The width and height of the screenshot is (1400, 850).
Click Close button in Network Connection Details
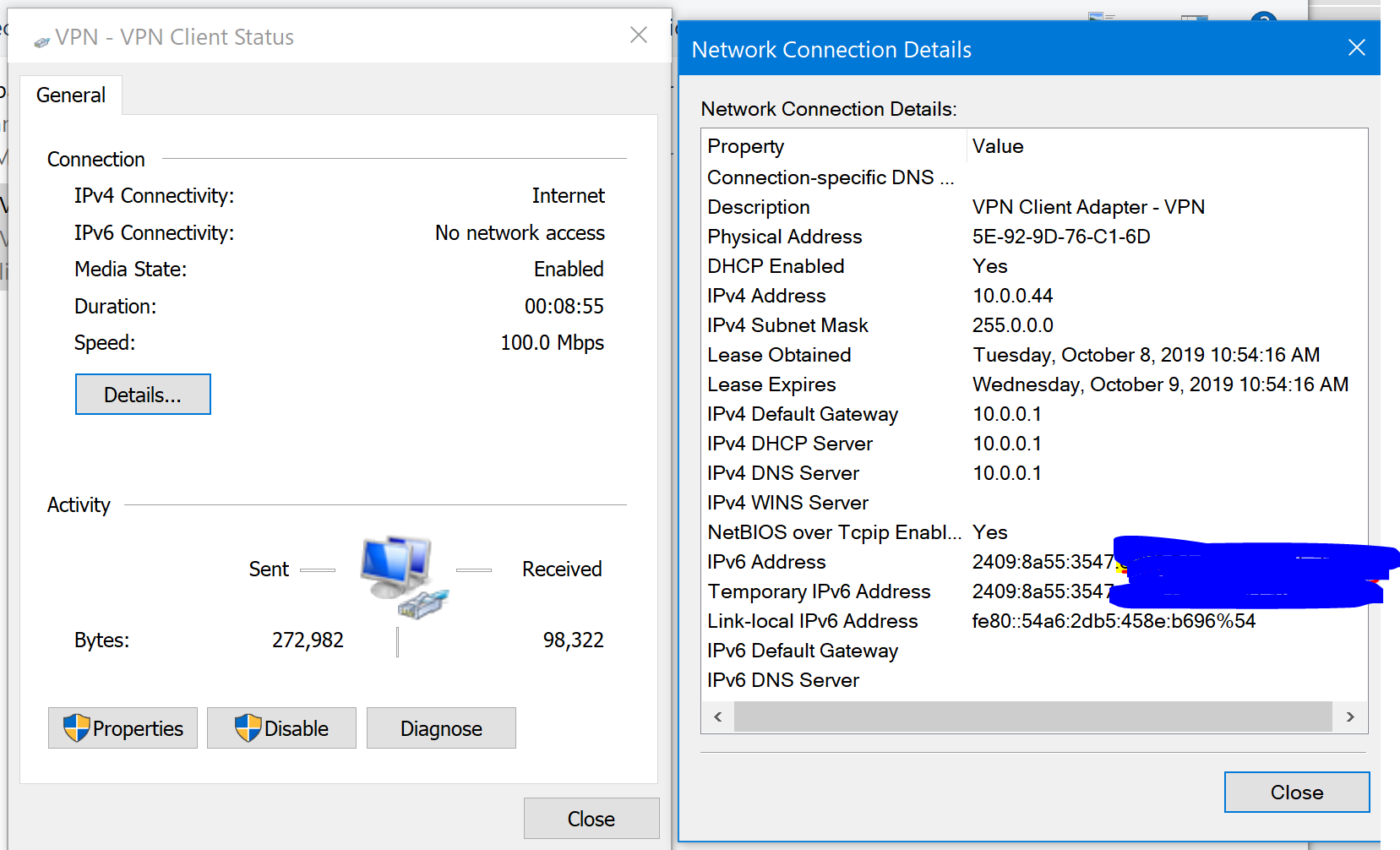click(x=1296, y=793)
